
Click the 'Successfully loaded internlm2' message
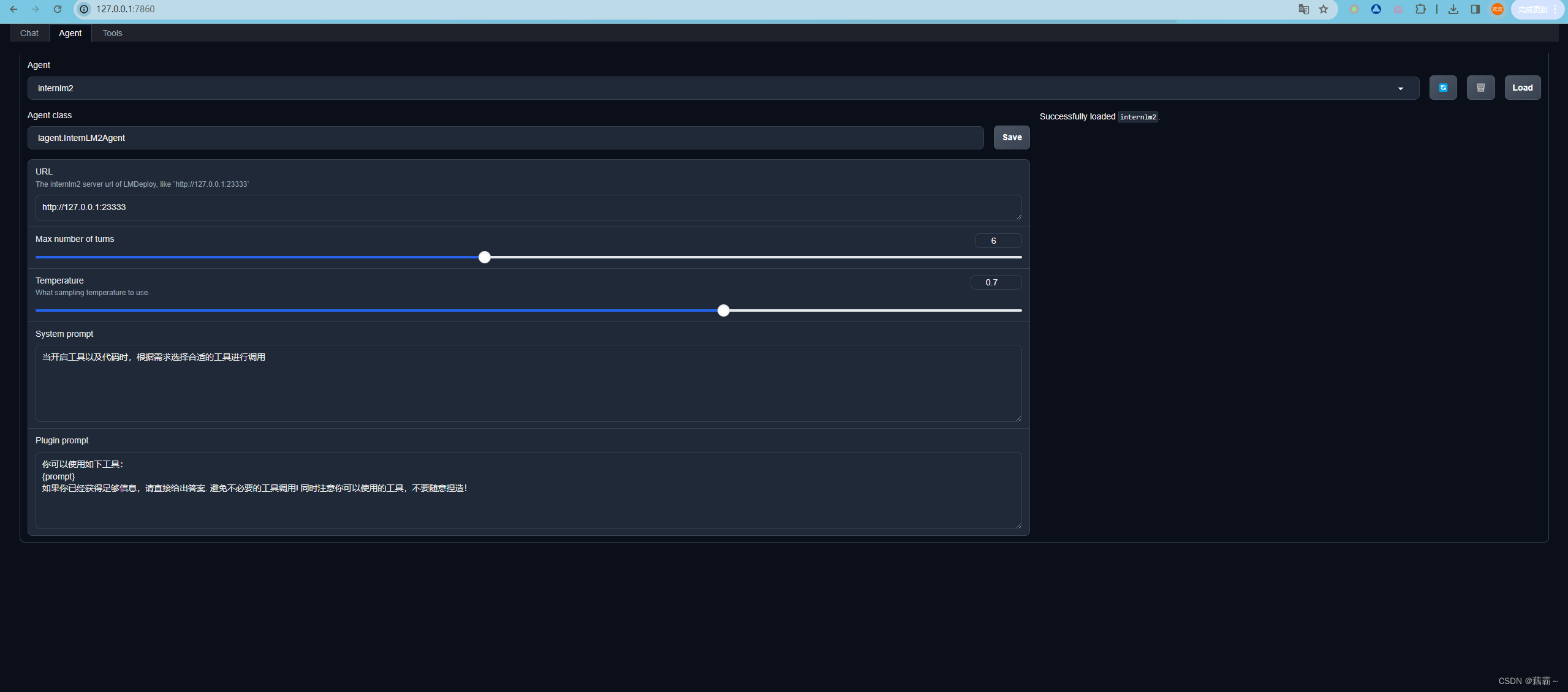[1099, 117]
